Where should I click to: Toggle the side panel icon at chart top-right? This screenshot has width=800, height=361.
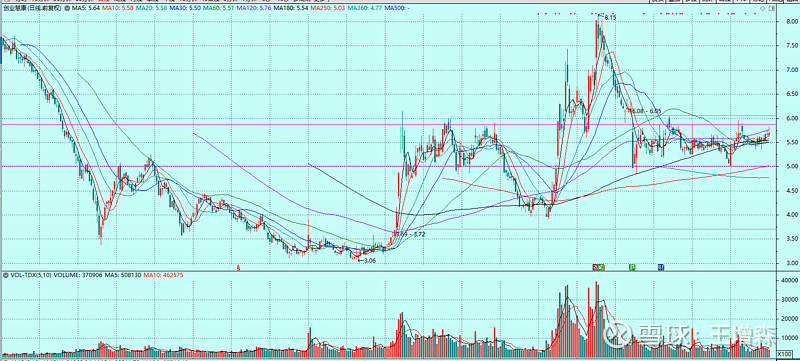click(x=771, y=8)
